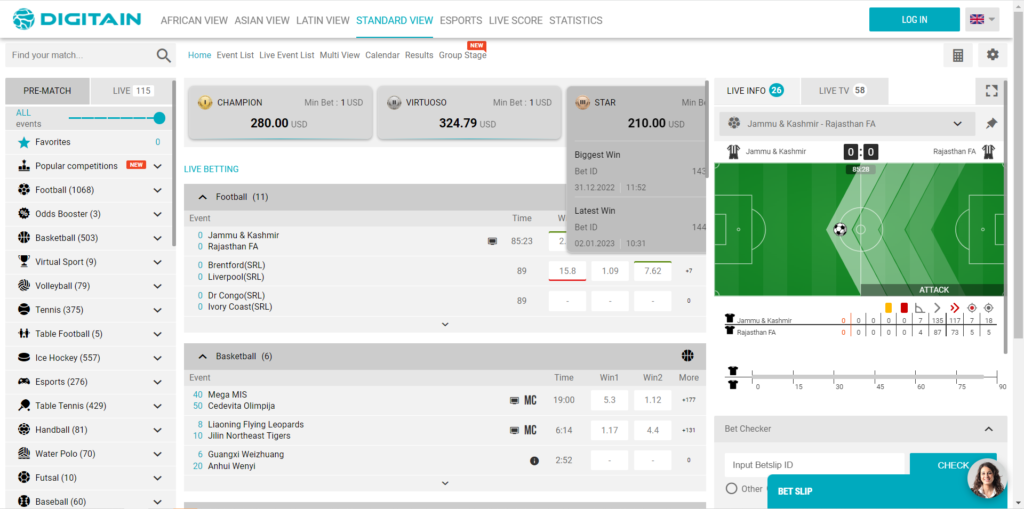Click the Popular competitions podium icon
The image size is (1024, 509).
coord(24,166)
